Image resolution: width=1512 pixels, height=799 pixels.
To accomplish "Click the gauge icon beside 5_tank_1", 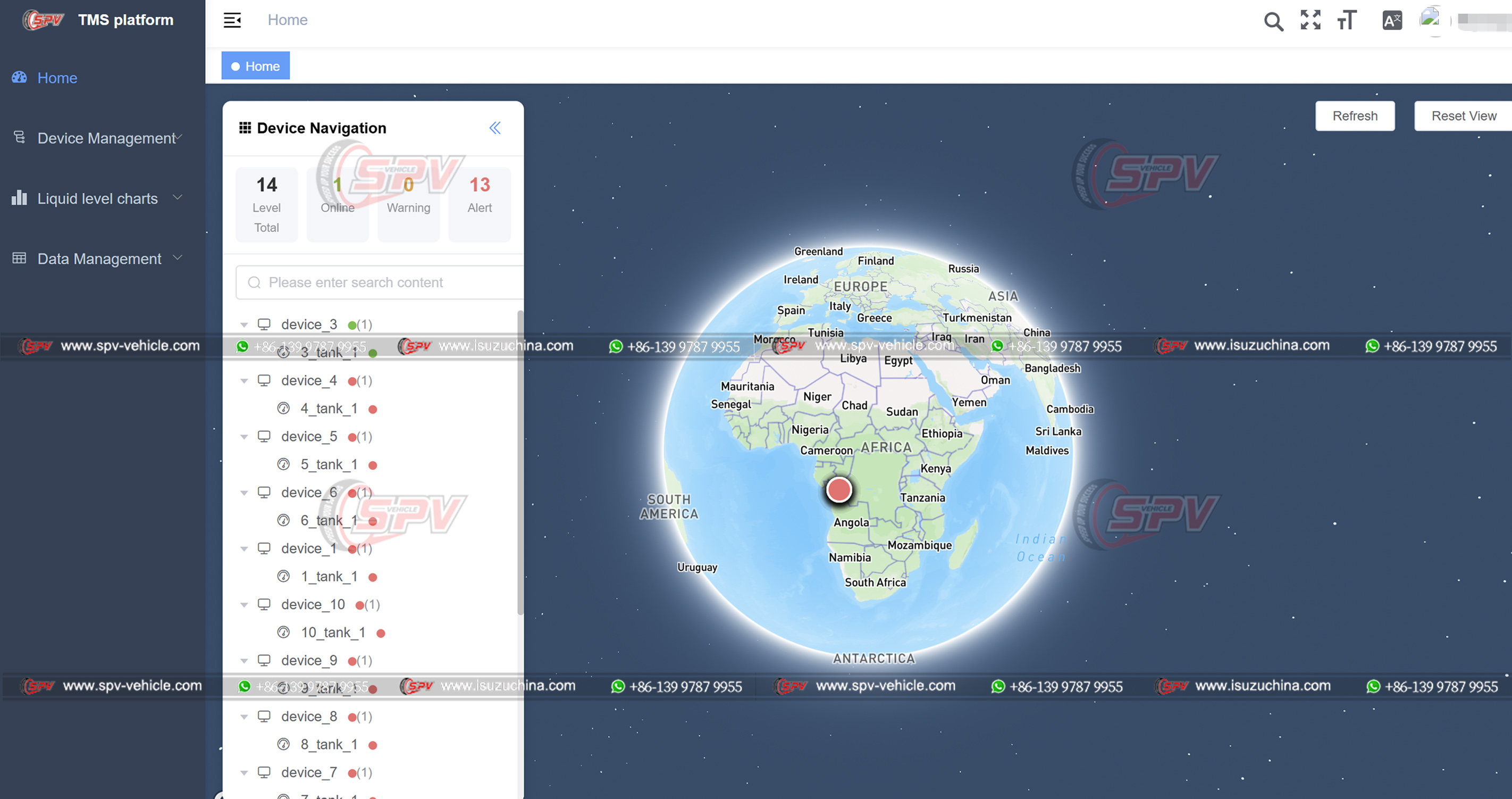I will 283,464.
